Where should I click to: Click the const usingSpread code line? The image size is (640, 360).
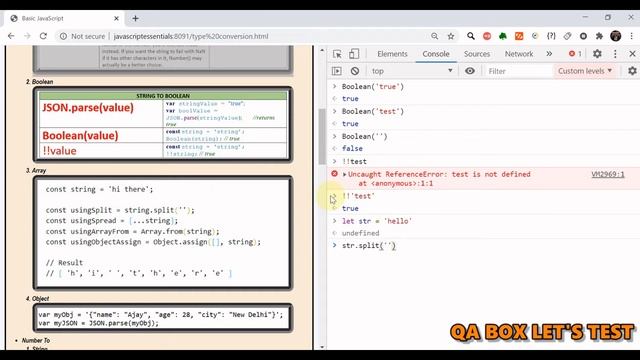point(112,221)
